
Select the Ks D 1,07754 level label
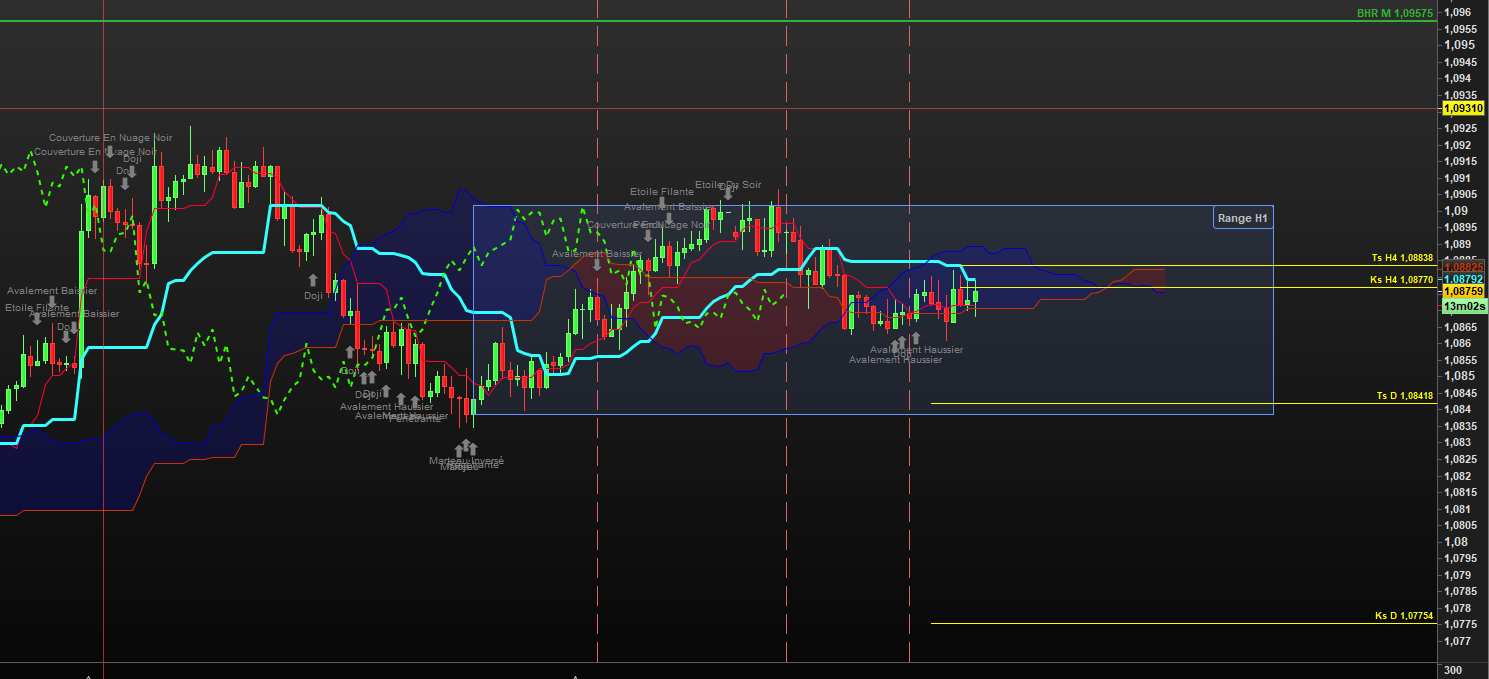tap(1404, 616)
